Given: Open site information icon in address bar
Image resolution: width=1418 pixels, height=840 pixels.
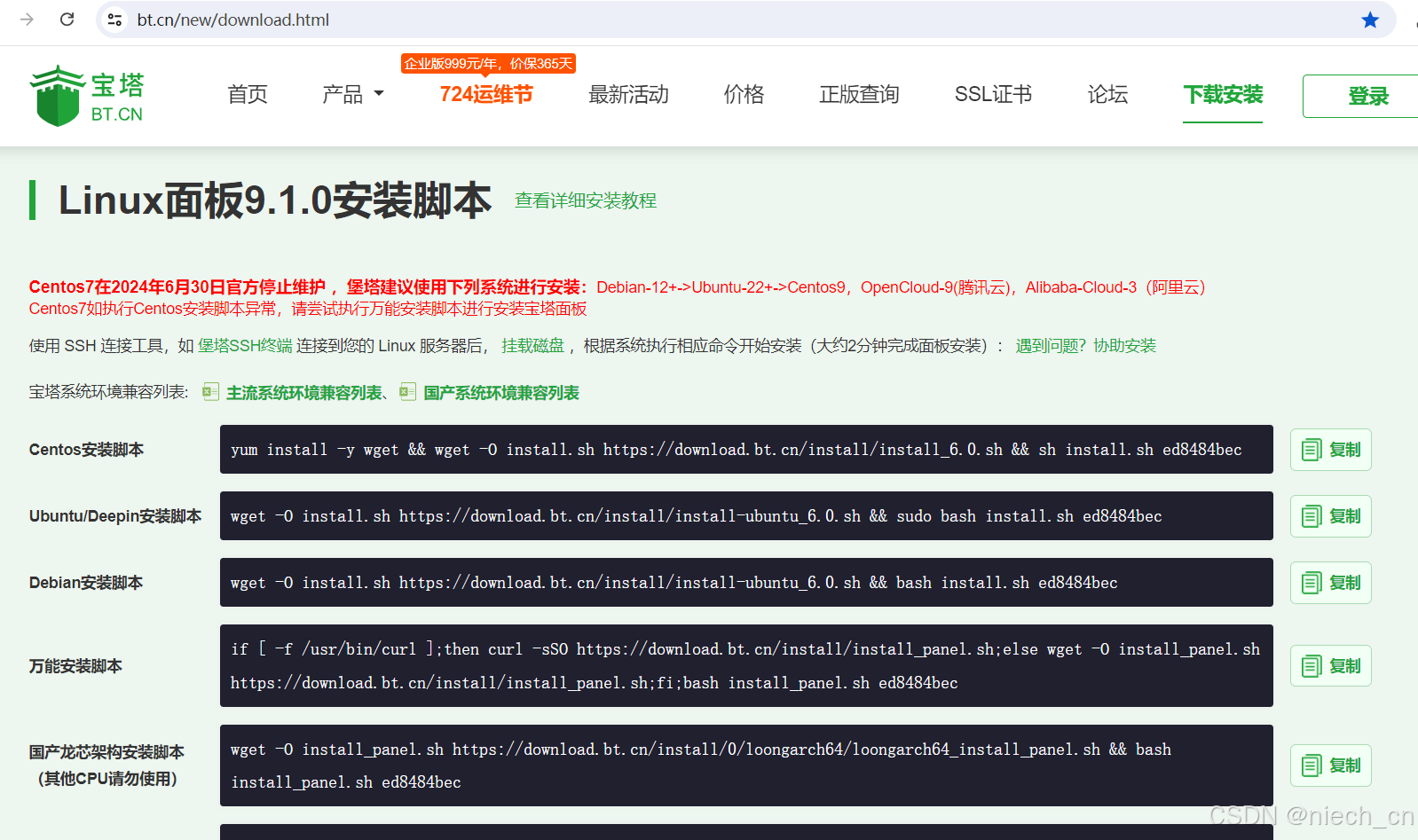Looking at the screenshot, I should click(114, 20).
